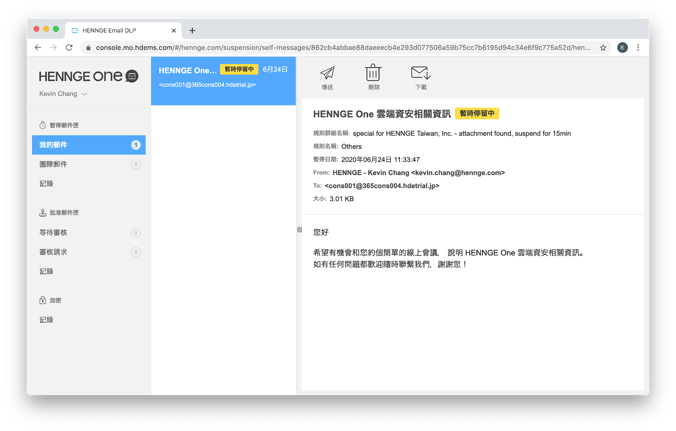This screenshot has height=431, width=676.
Task: Open the browser profile avatar K
Action: pyautogui.click(x=622, y=47)
